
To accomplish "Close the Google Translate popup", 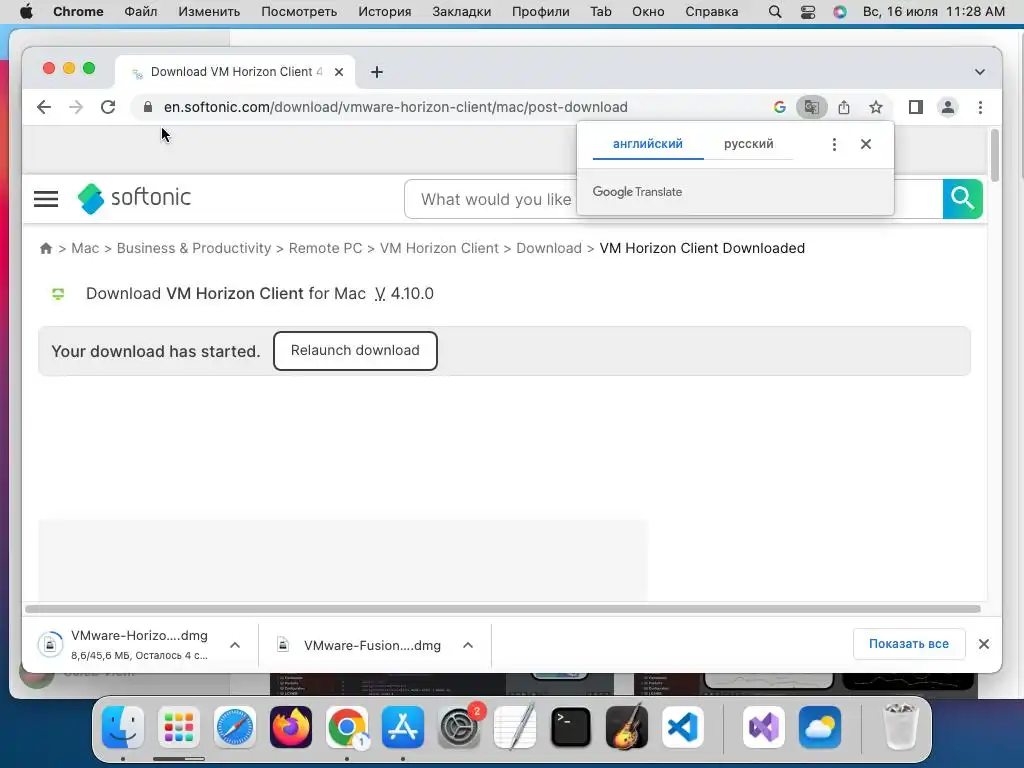I will [x=866, y=144].
